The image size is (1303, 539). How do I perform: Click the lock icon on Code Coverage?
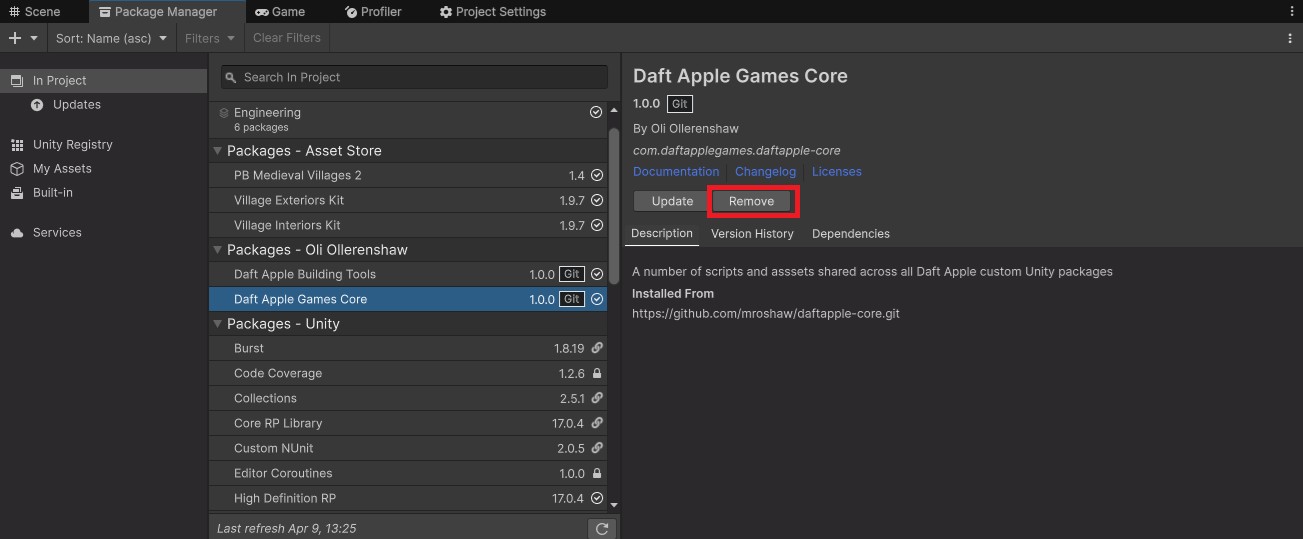tap(597, 373)
